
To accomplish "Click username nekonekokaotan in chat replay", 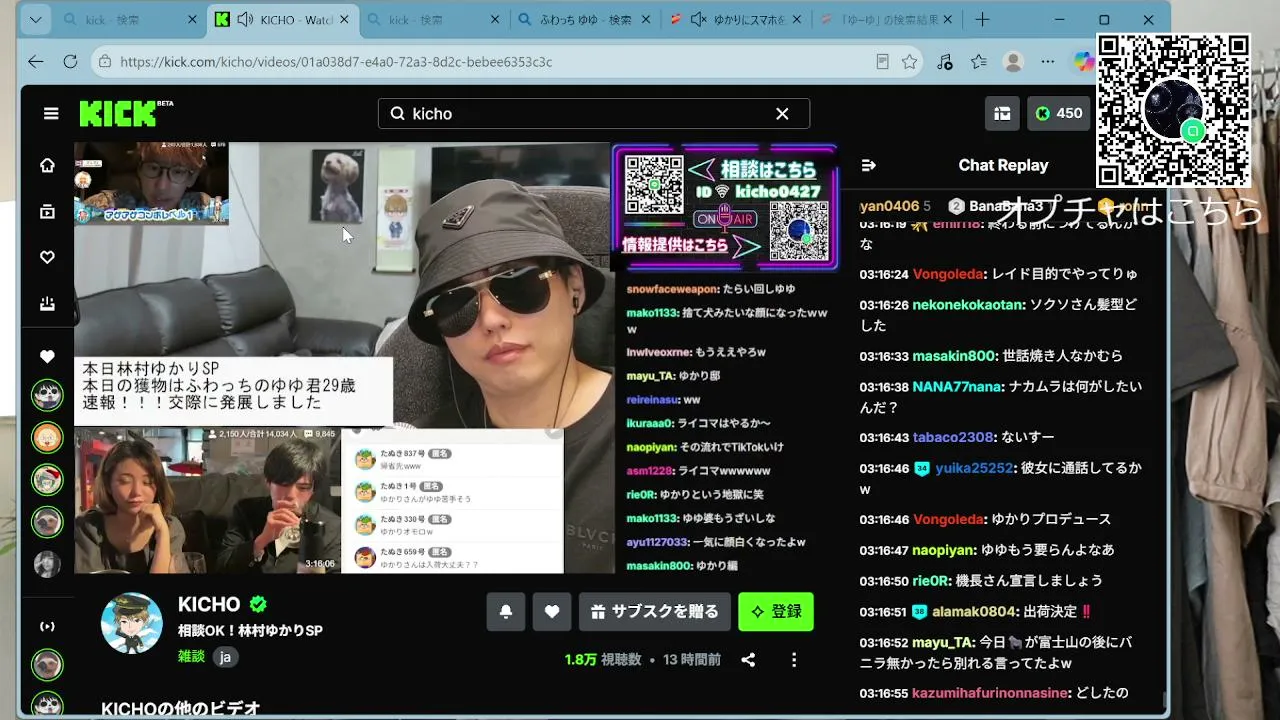I will tap(968, 305).
